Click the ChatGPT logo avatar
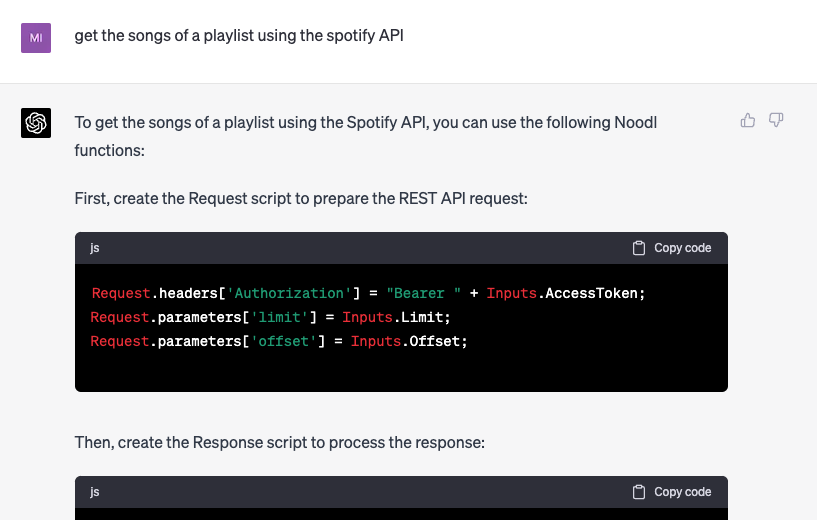The image size is (817, 520). pyautogui.click(x=36, y=123)
